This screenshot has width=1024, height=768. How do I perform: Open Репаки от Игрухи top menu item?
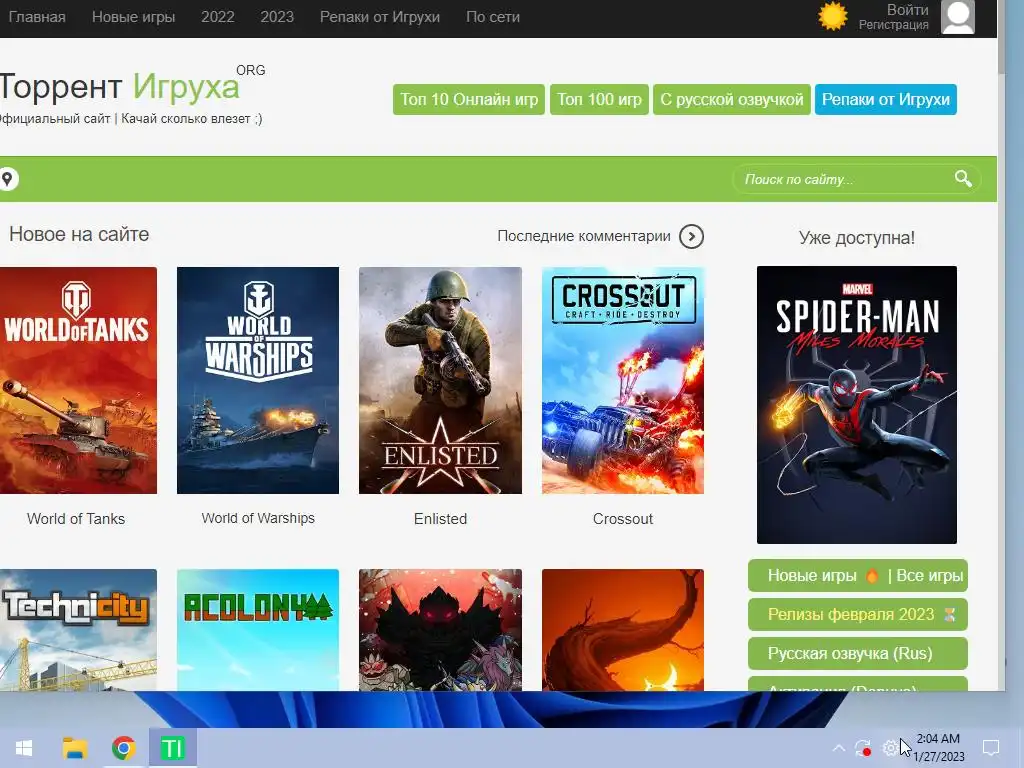[379, 17]
